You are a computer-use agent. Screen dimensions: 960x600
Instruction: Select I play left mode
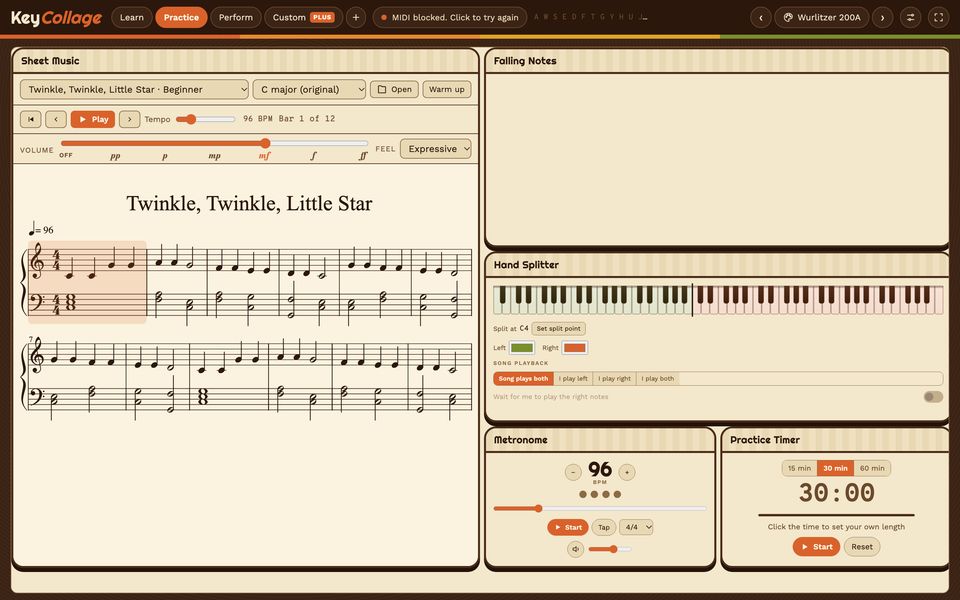(x=572, y=379)
